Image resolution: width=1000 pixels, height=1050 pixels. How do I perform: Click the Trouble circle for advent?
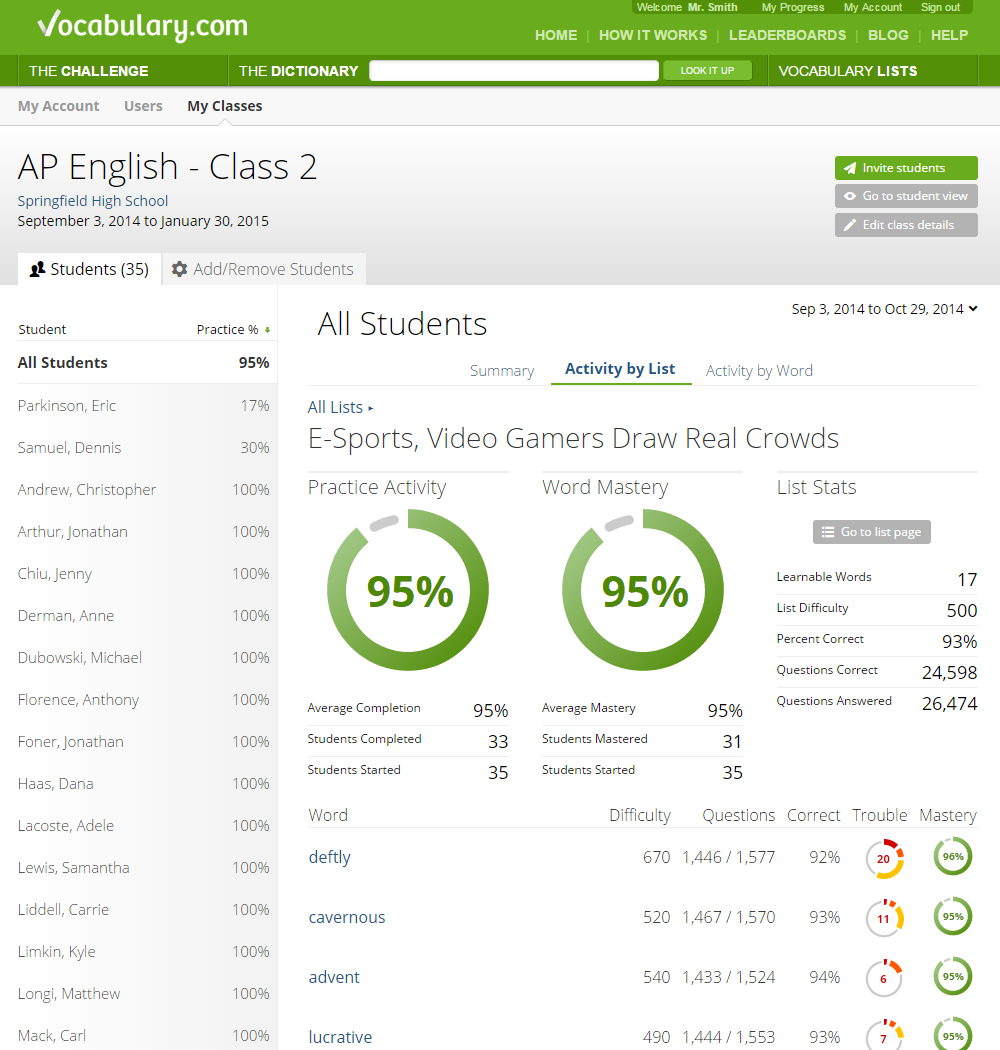(x=884, y=979)
